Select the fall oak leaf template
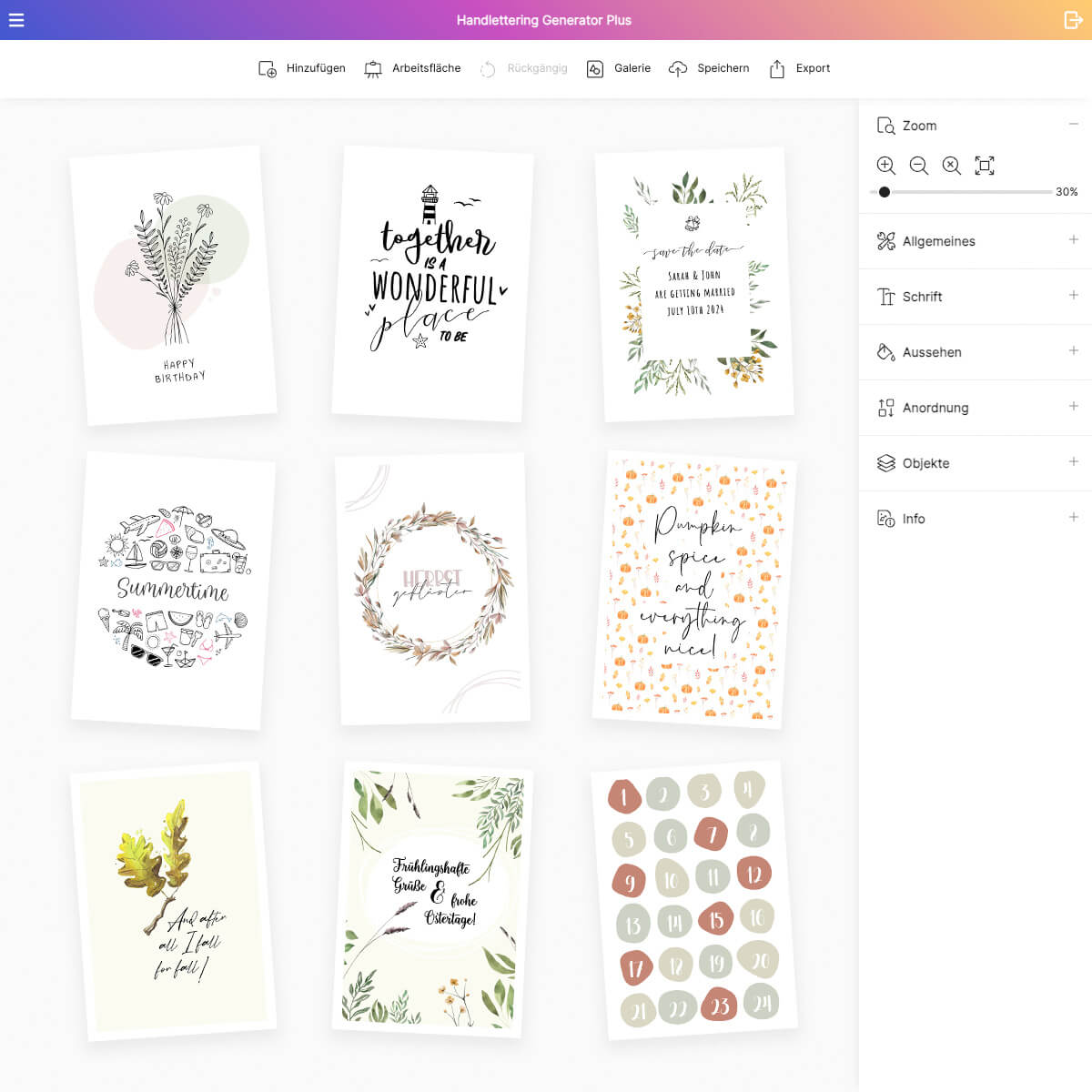The height and width of the screenshot is (1092, 1092). point(173,901)
